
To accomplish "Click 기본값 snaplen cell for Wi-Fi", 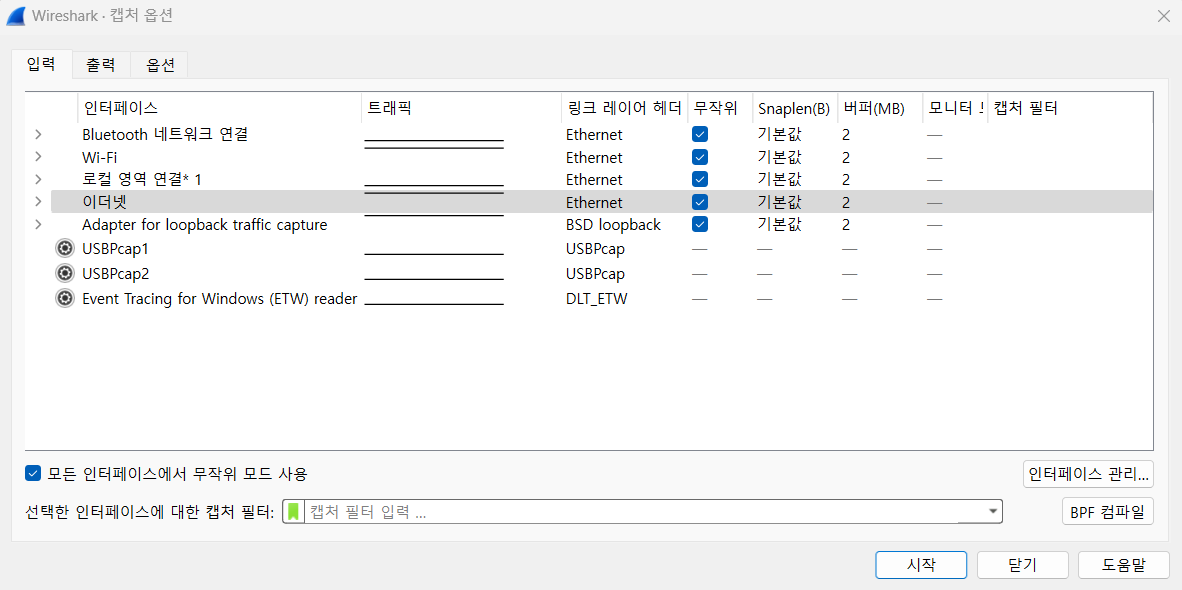I will click(x=779, y=157).
